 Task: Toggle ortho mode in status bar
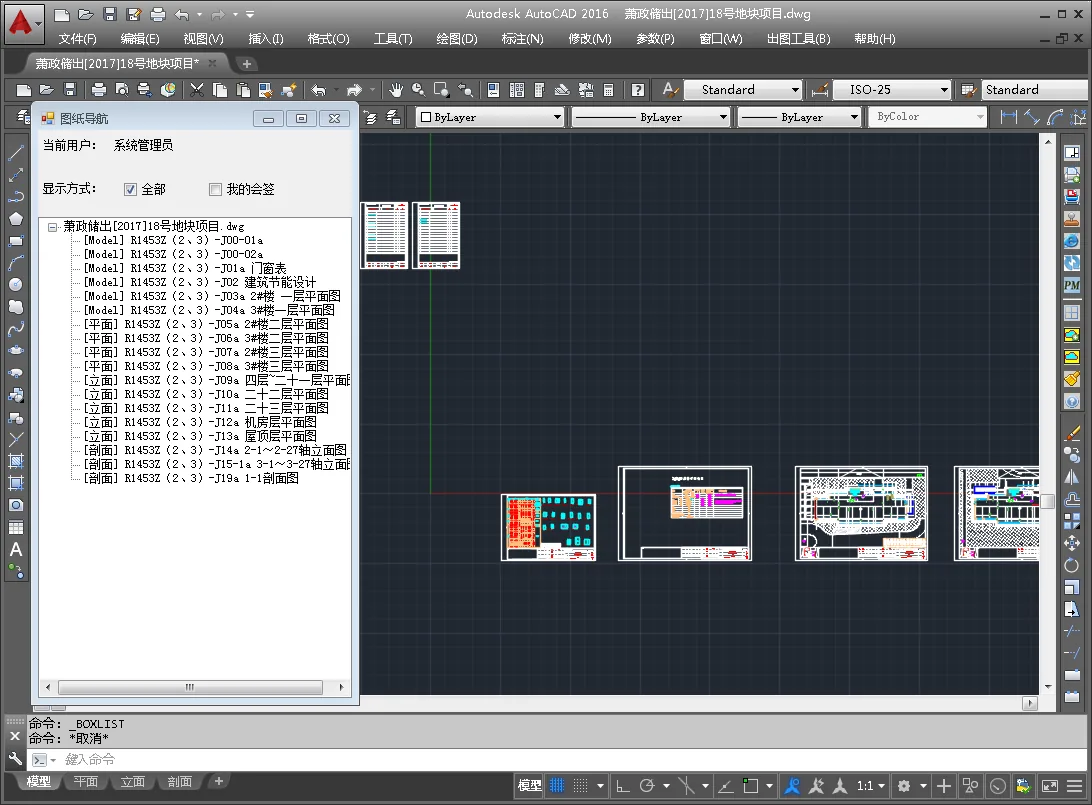pos(623,786)
